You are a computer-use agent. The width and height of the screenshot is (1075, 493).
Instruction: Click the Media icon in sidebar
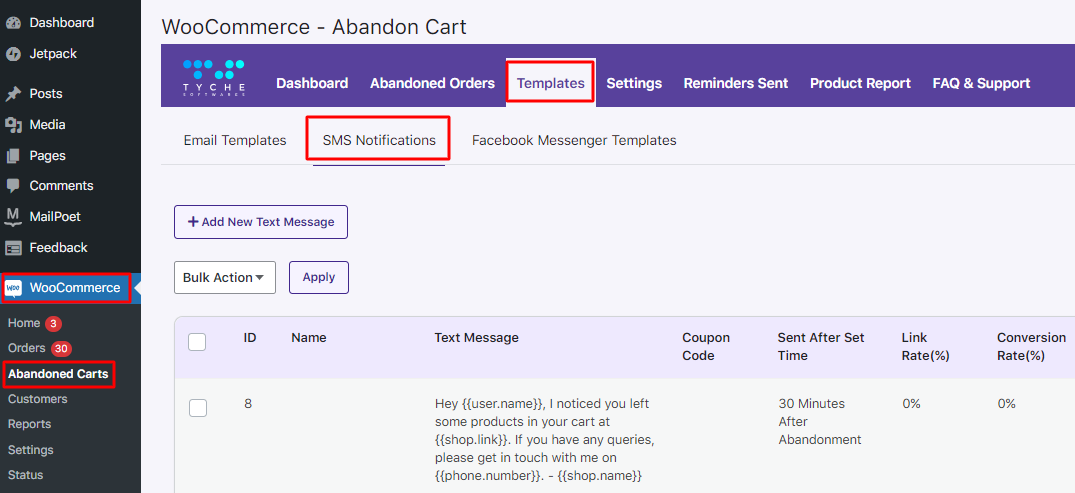pyautogui.click(x=13, y=125)
